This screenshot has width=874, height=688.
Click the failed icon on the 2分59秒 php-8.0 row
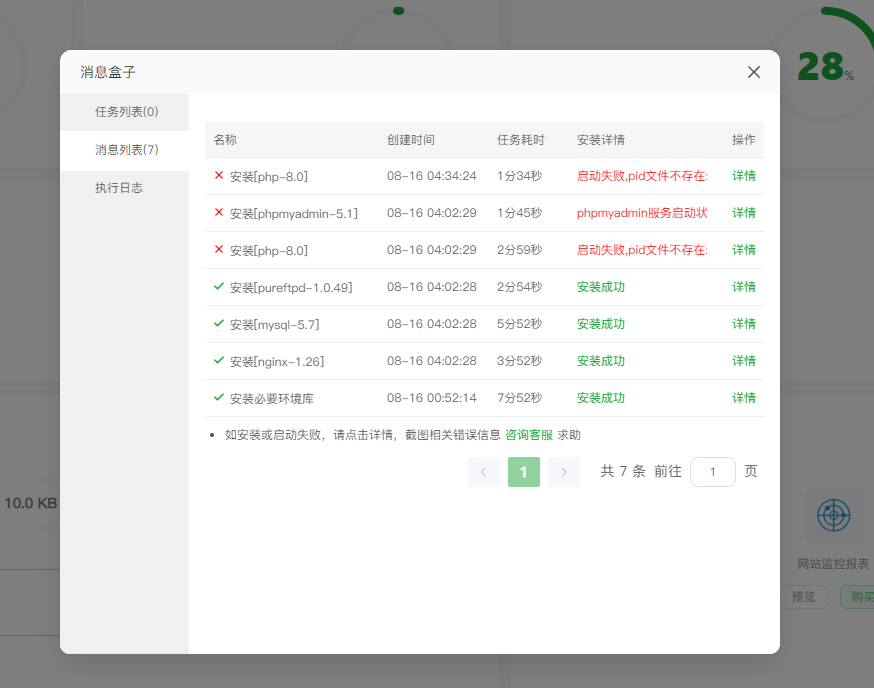point(218,249)
